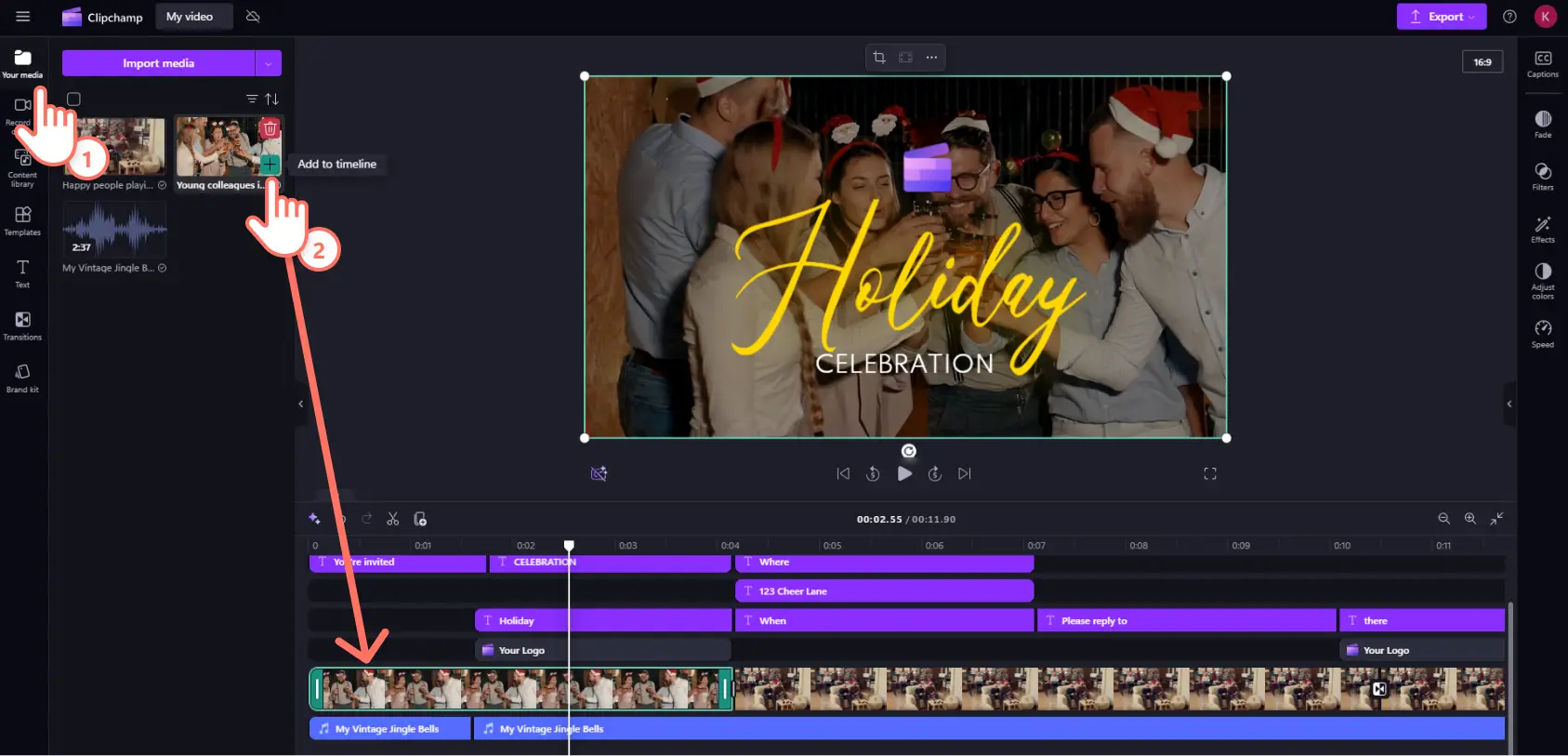Split clip with scissors tool

coord(393,519)
